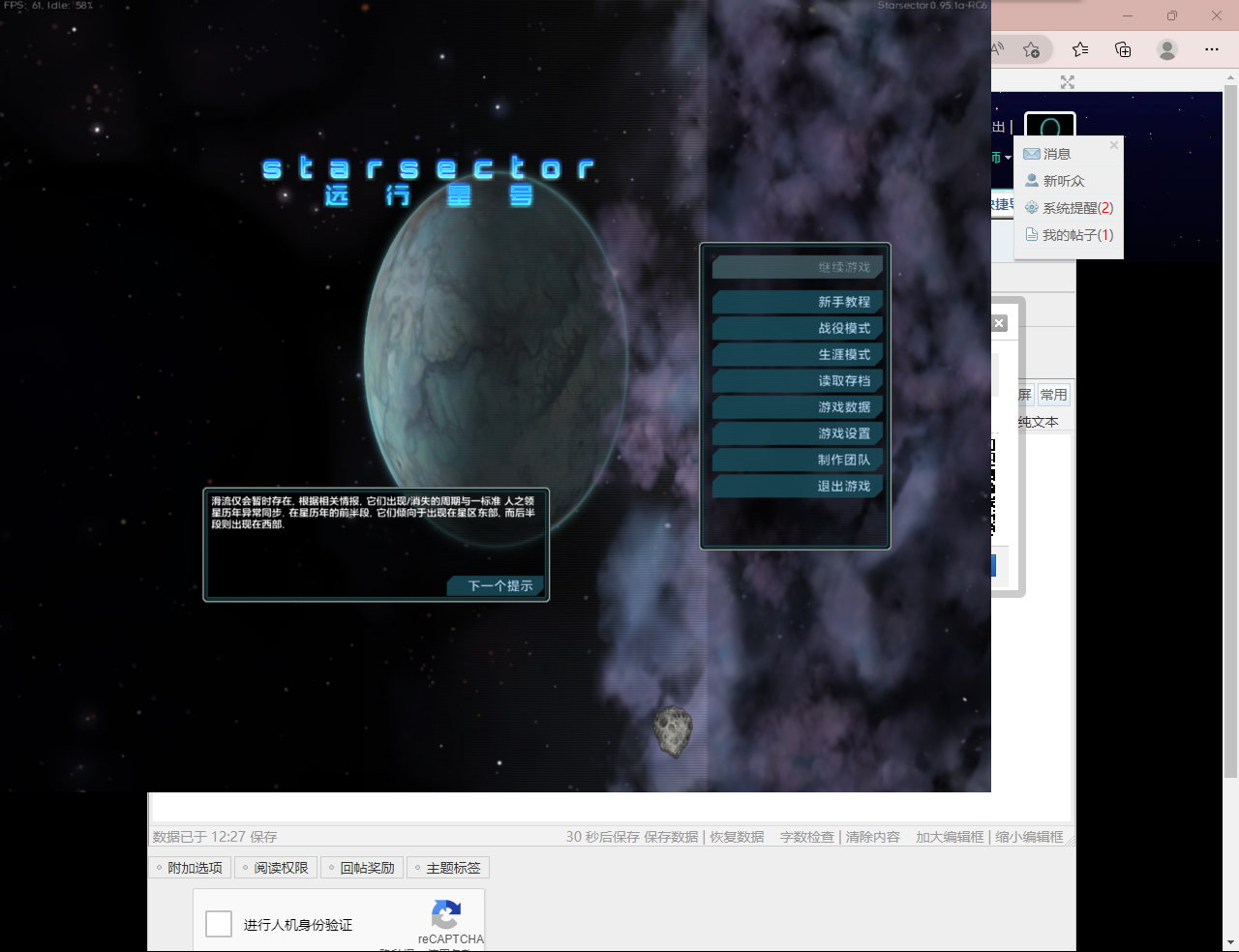1239x952 pixels.
Task: Open the browser profile avatar
Action: click(1167, 49)
